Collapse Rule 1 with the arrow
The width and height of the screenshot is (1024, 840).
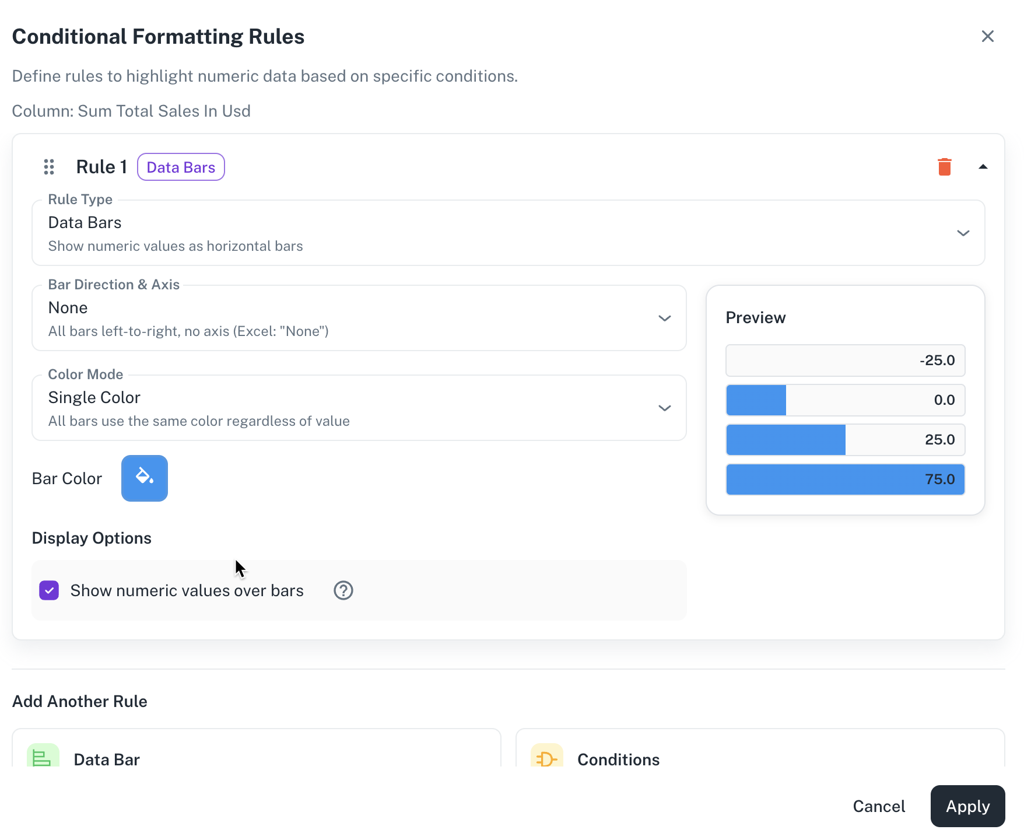[x=983, y=167]
